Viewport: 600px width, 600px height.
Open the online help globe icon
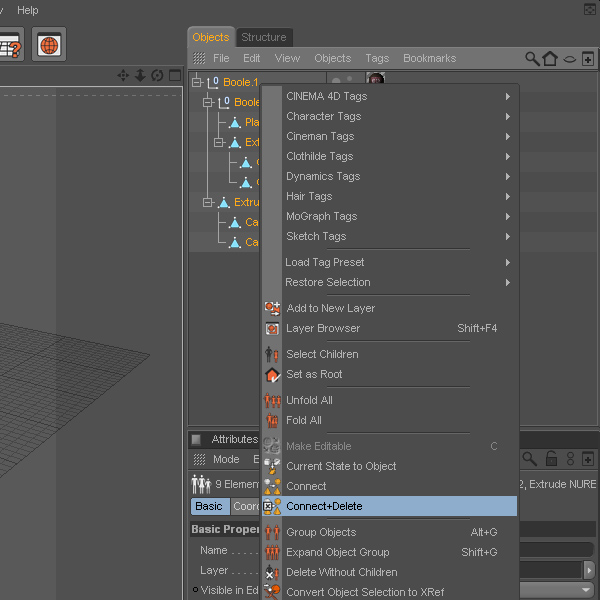[x=49, y=44]
